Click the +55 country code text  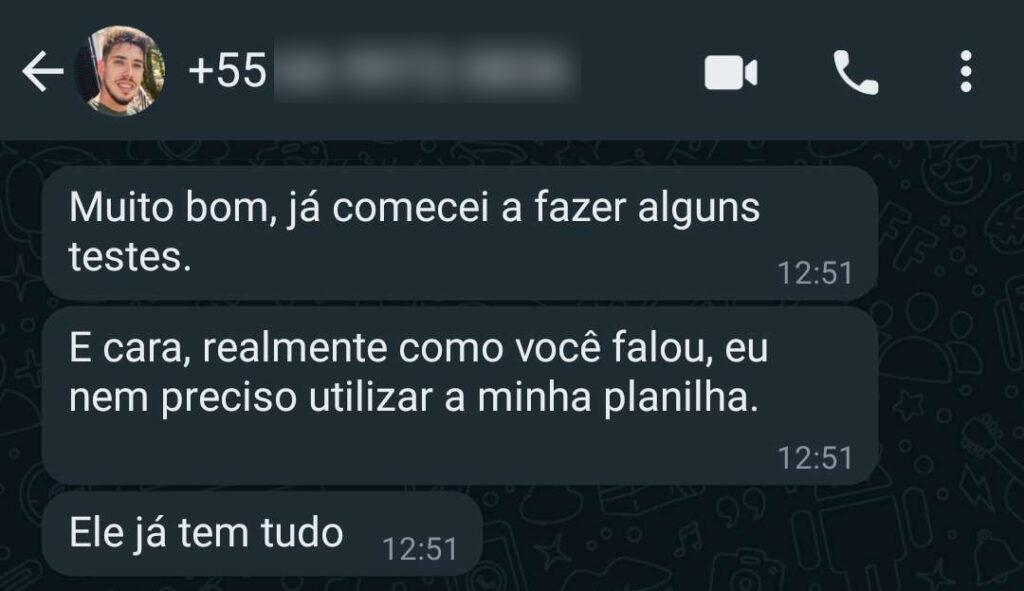click(227, 71)
